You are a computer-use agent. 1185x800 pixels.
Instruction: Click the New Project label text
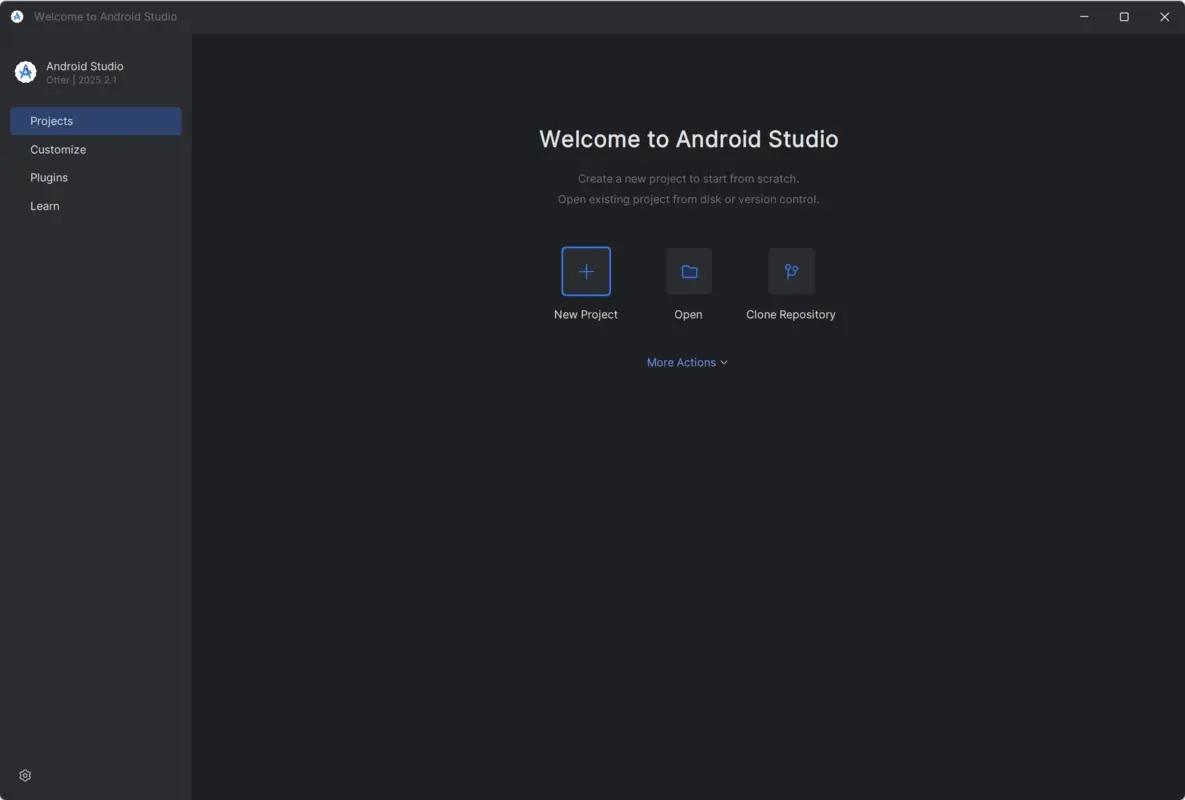coord(586,314)
